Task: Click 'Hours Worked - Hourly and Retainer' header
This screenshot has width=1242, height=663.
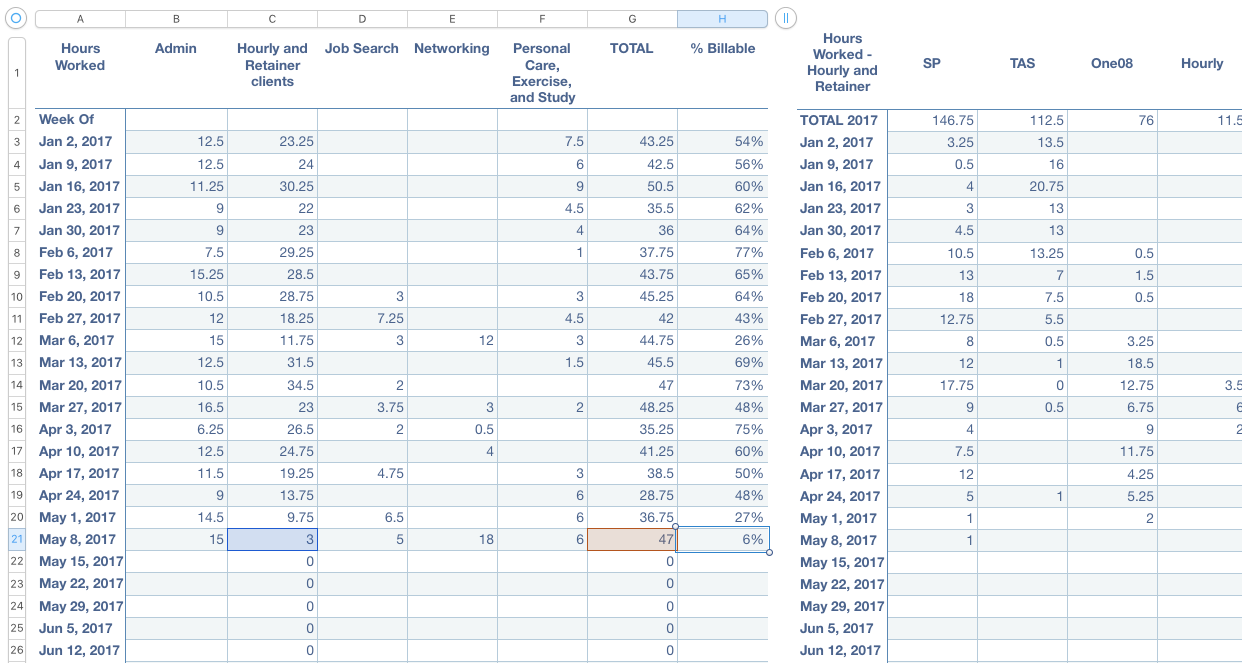Action: pos(842,62)
